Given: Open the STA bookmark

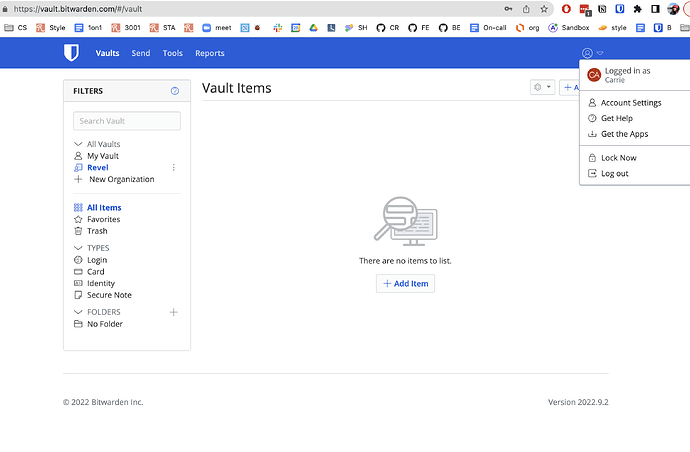Looking at the screenshot, I should (x=162, y=28).
